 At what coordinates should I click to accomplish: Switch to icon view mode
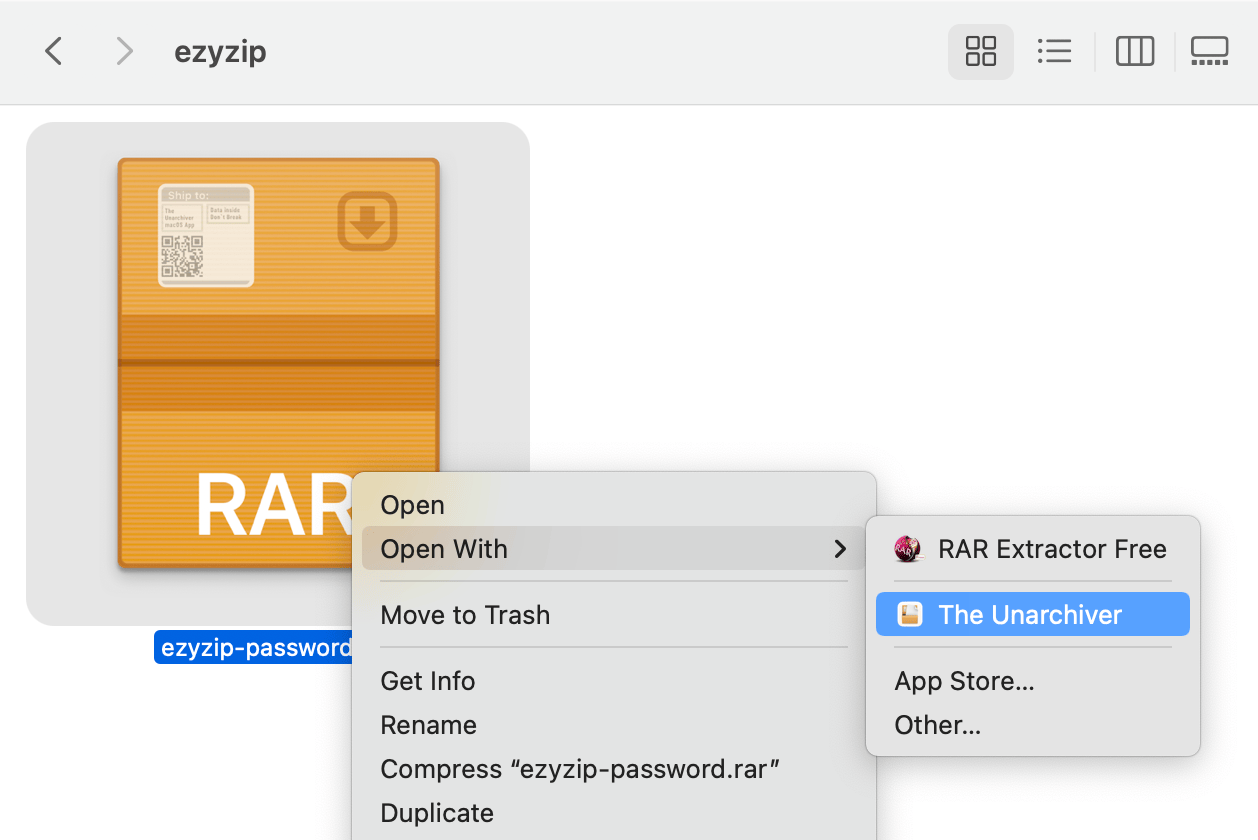tap(981, 51)
